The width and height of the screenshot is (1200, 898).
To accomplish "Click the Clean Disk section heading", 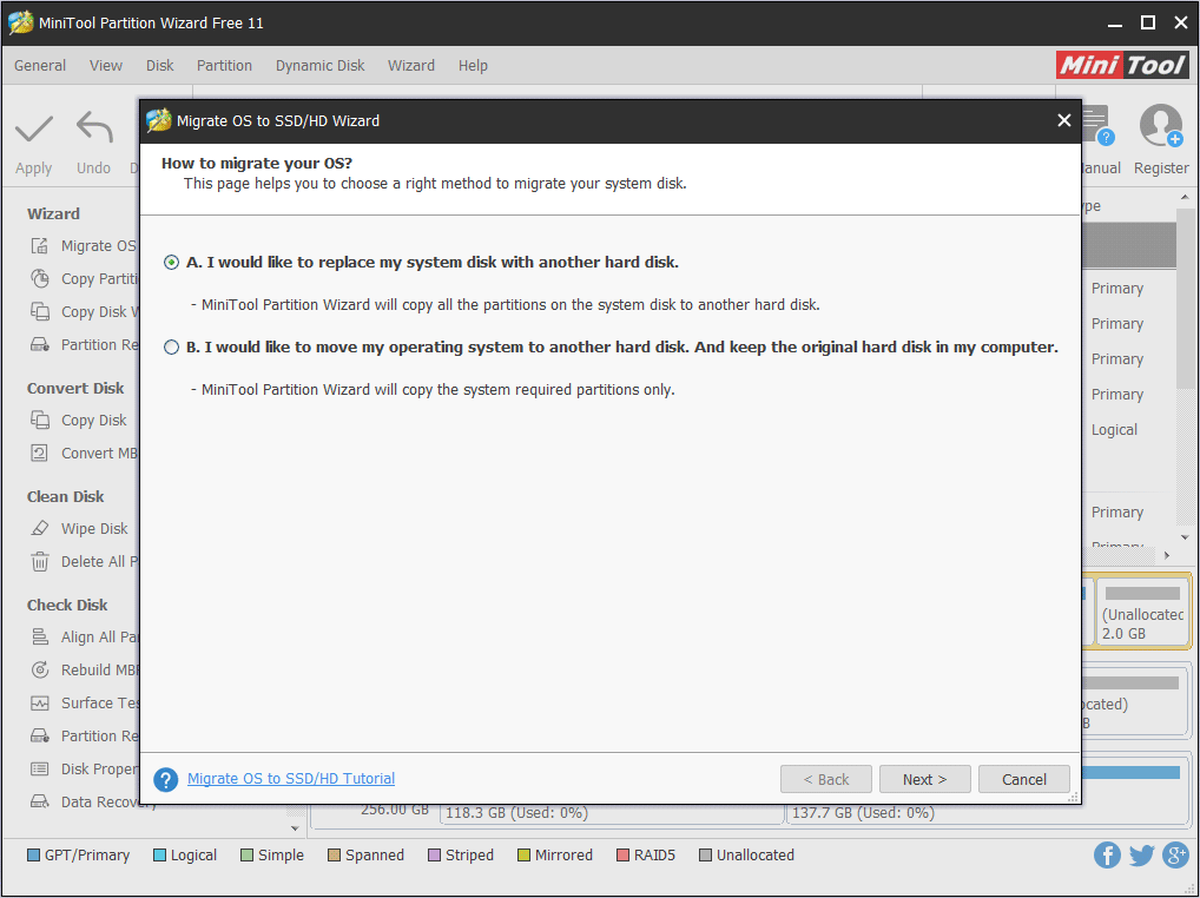I will tap(66, 497).
